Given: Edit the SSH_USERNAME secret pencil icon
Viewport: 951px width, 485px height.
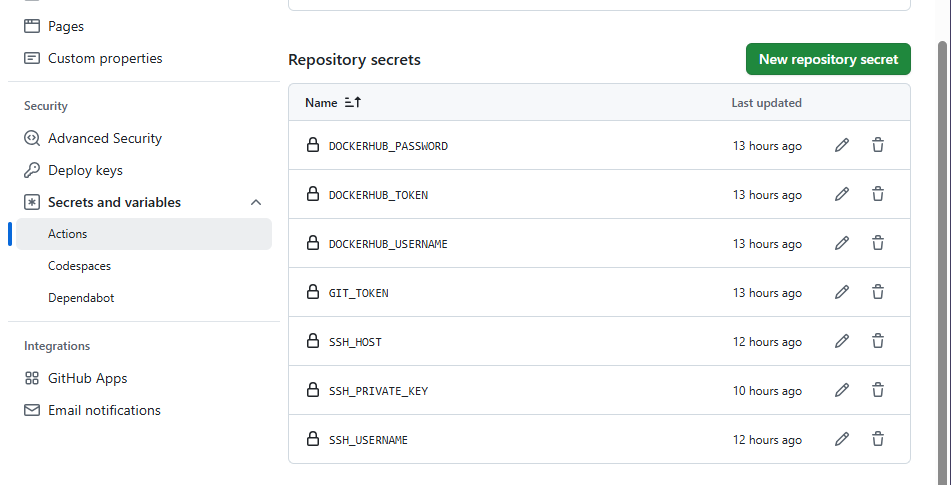Looking at the screenshot, I should pos(842,439).
